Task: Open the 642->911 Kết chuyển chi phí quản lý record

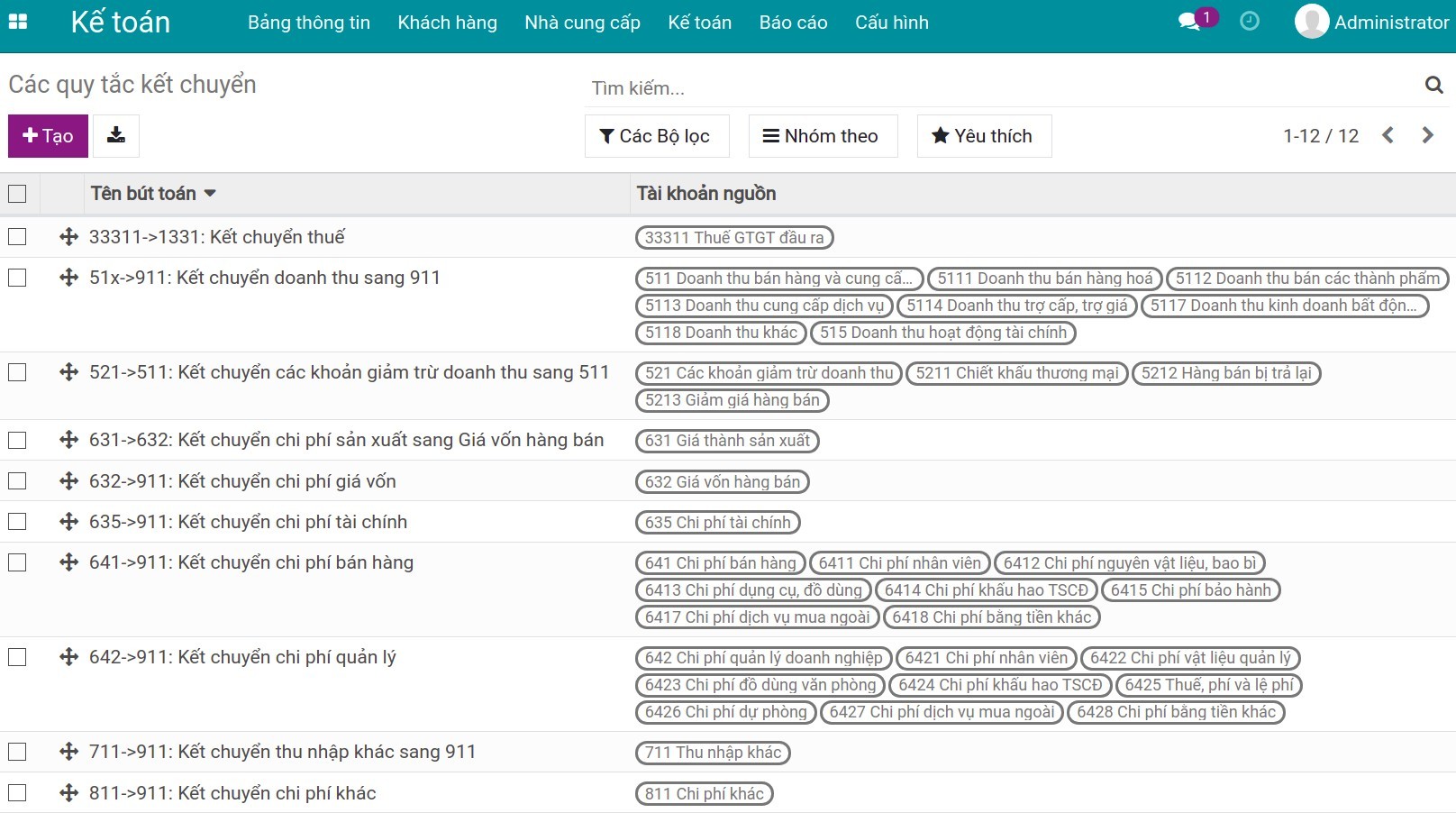Action: click(242, 657)
